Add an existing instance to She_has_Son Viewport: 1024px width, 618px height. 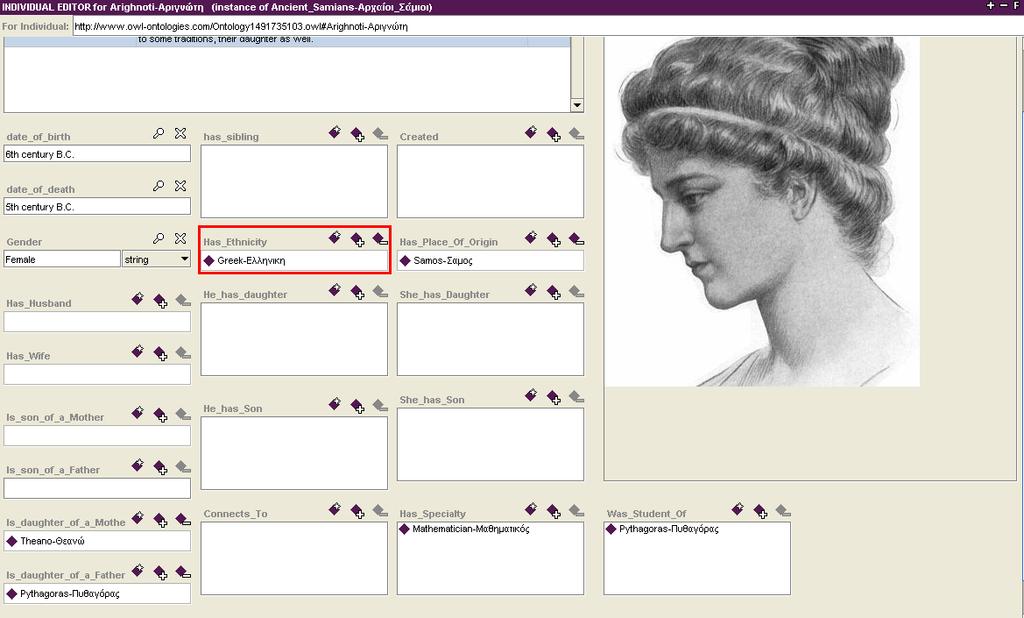pyautogui.click(x=554, y=397)
